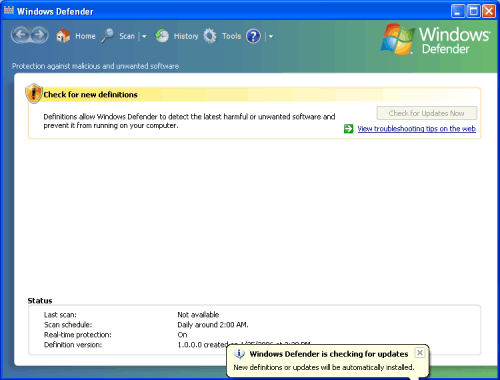Click the green arrow beside troubleshooting link
Image resolution: width=500 pixels, height=380 pixels.
click(x=348, y=129)
